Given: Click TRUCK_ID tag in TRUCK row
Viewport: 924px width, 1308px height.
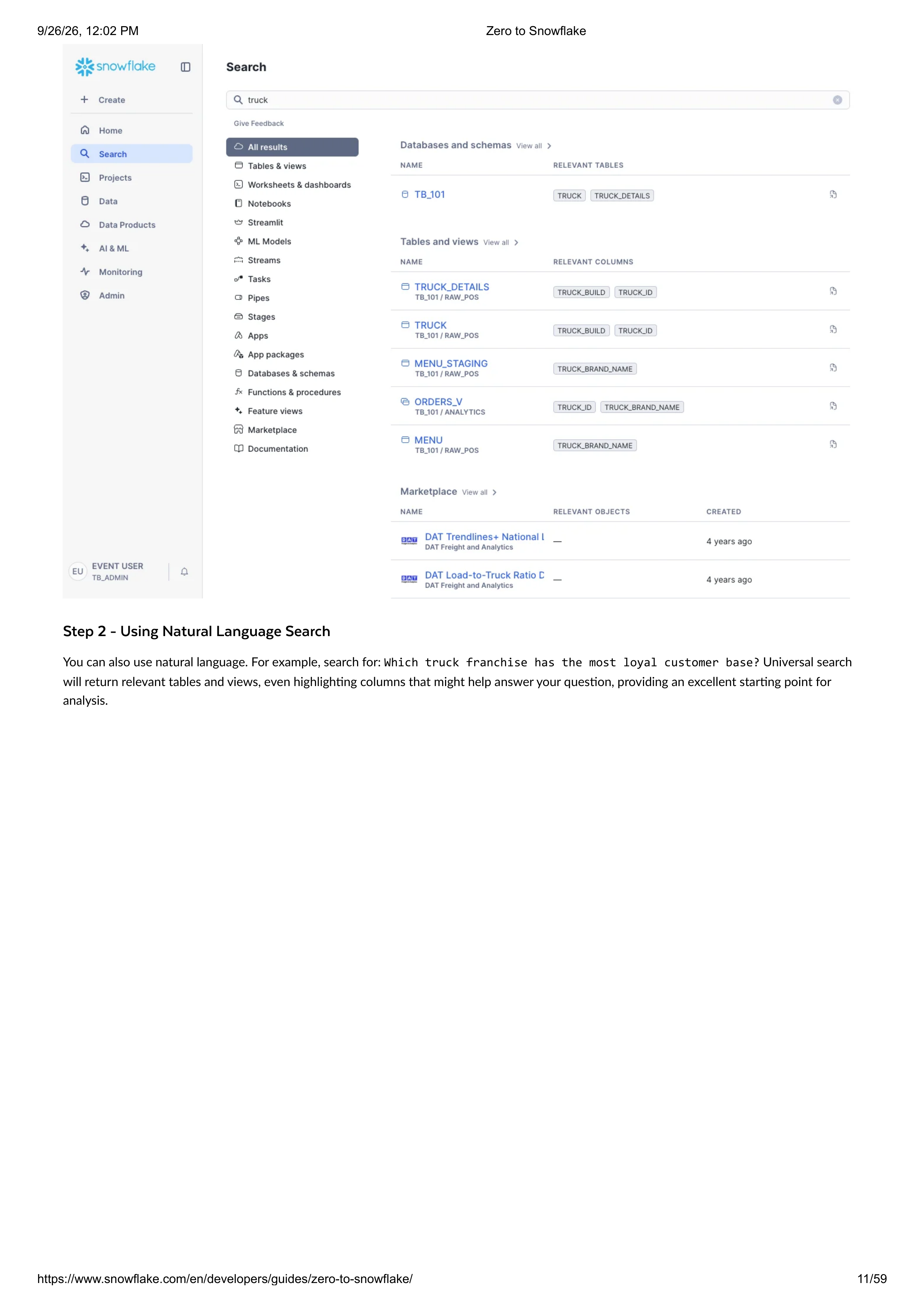Looking at the screenshot, I should click(x=636, y=330).
